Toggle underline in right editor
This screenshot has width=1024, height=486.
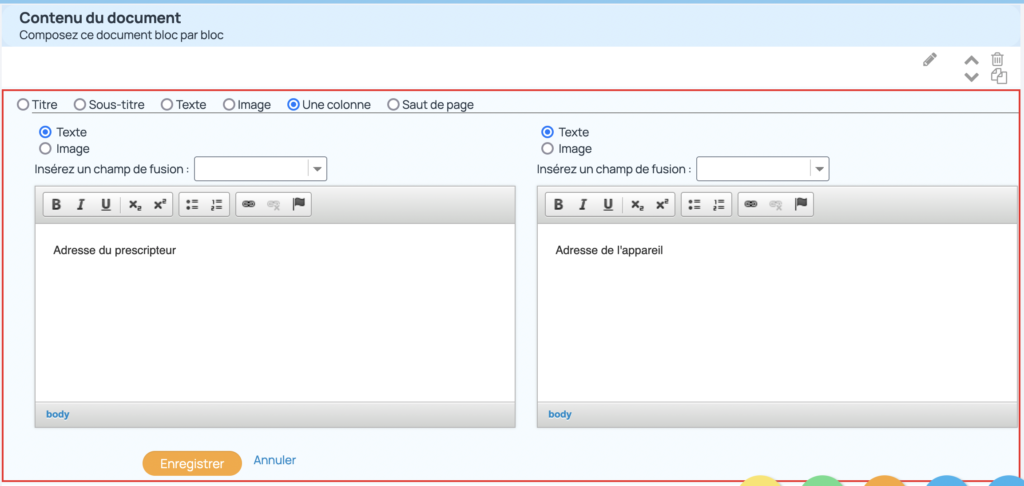click(x=608, y=204)
